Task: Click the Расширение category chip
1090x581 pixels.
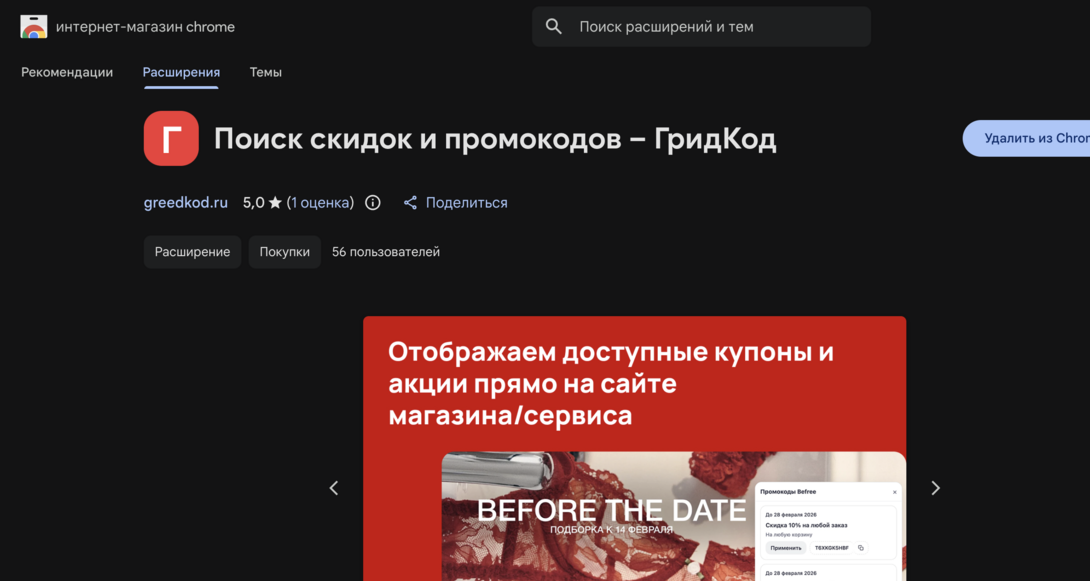Action: pos(193,252)
